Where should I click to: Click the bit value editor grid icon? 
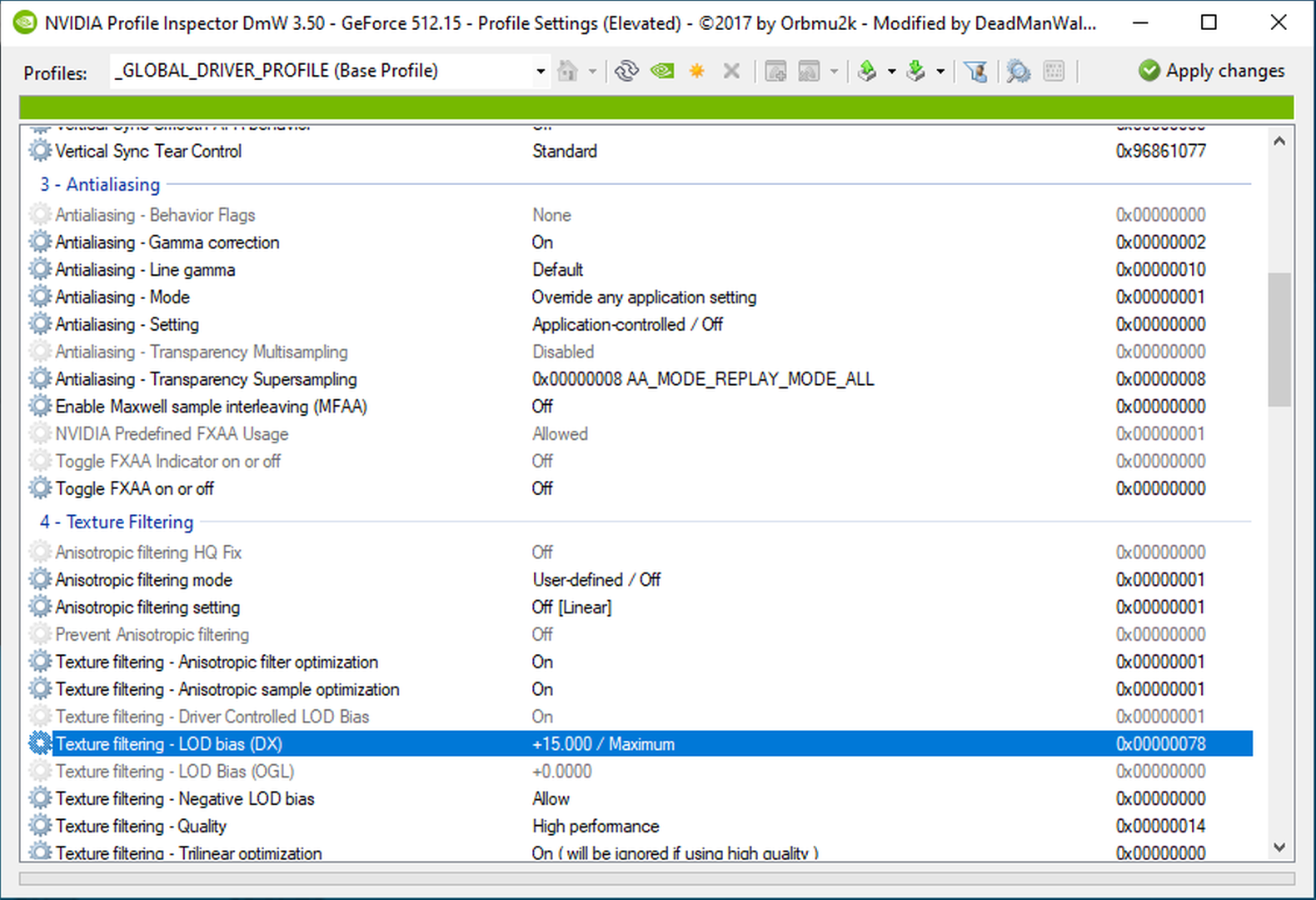[x=1054, y=71]
